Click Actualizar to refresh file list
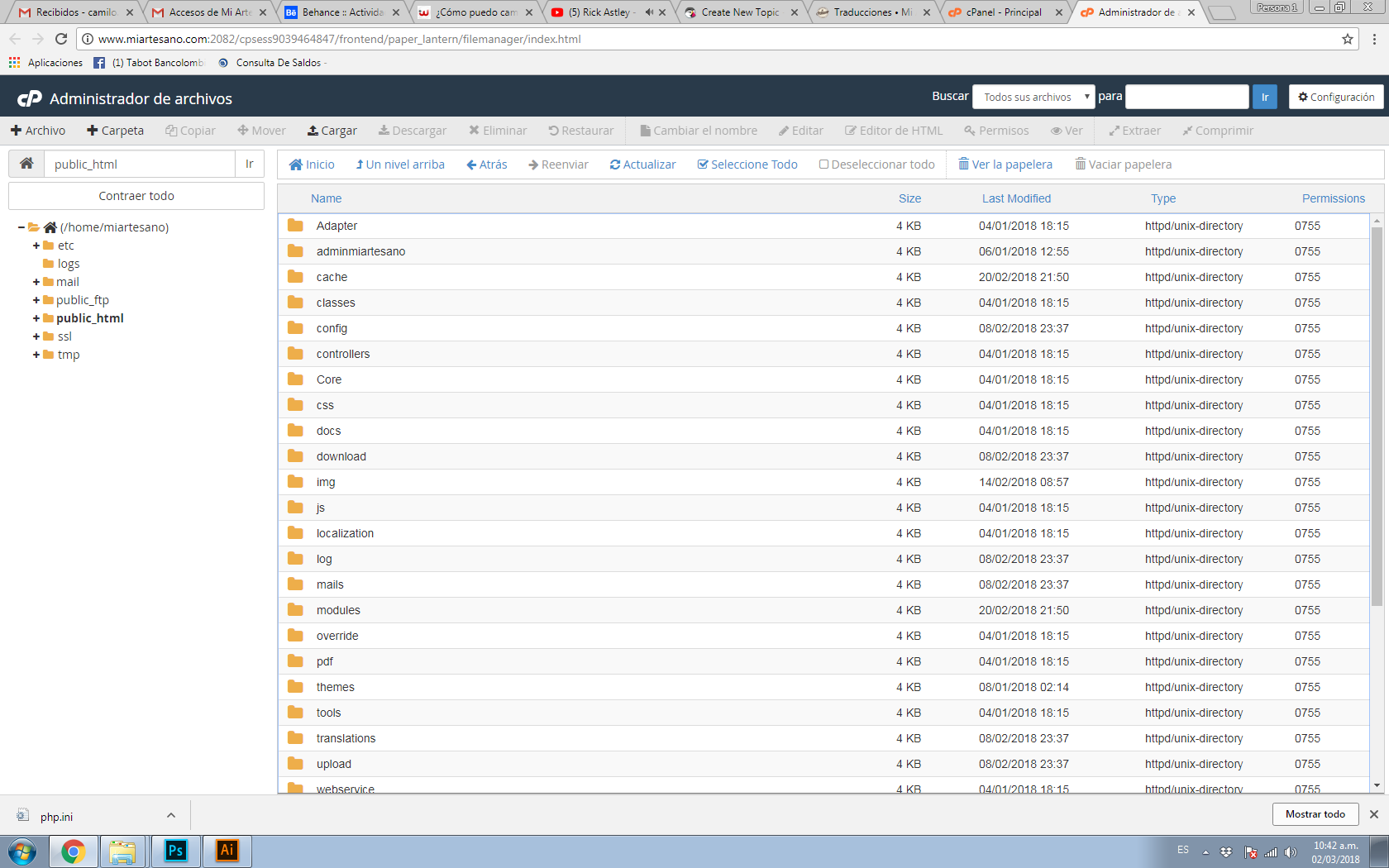 click(642, 165)
